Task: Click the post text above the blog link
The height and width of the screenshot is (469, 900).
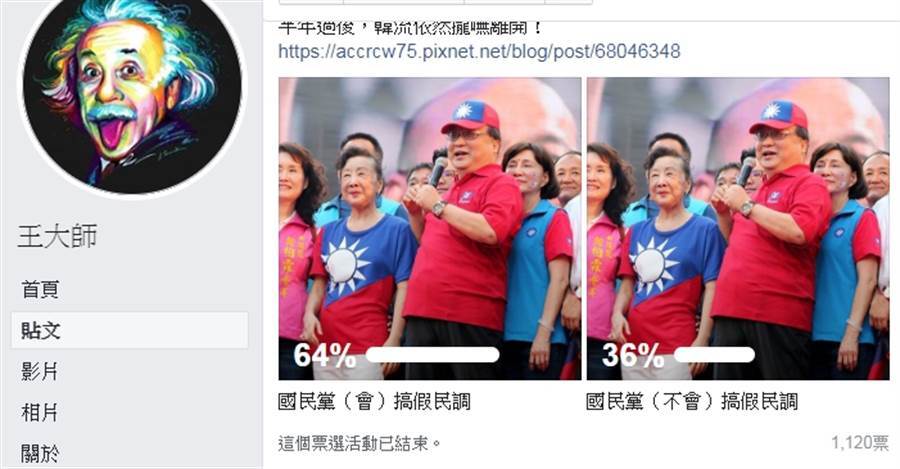Action: 410,28
